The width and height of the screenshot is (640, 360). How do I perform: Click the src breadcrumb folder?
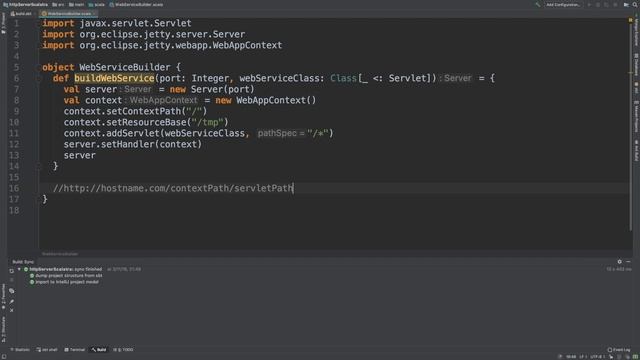pyautogui.click(x=58, y=4)
